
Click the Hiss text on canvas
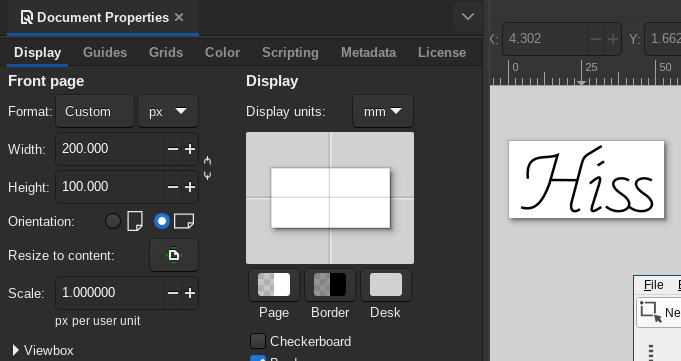[588, 180]
